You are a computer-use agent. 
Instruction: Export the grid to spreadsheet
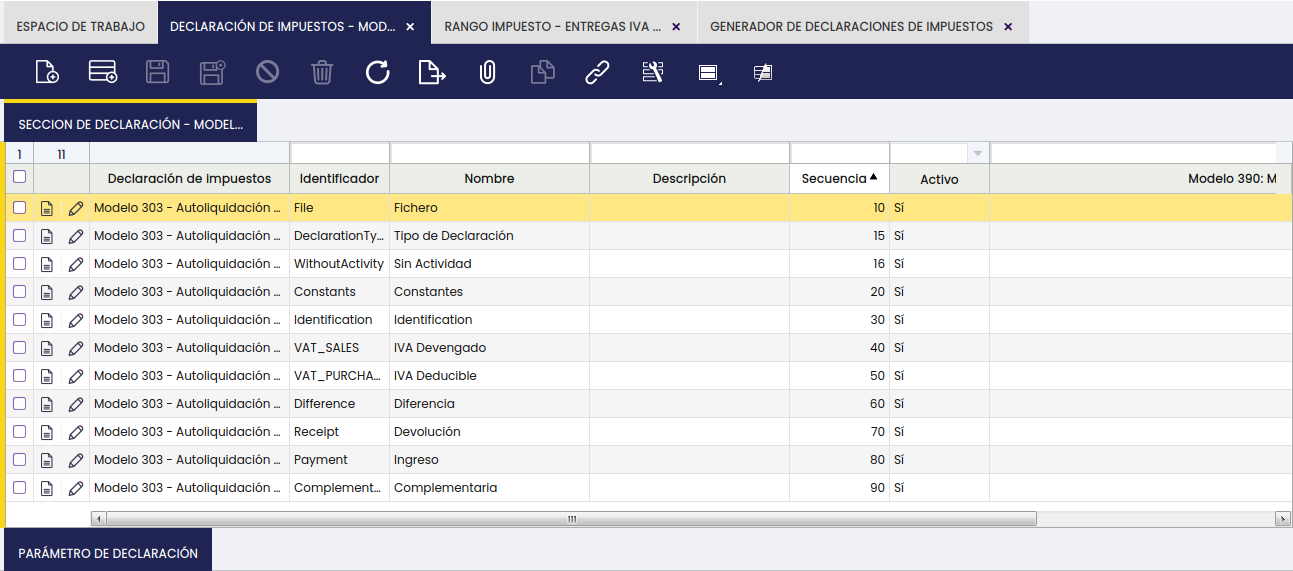[x=432, y=72]
